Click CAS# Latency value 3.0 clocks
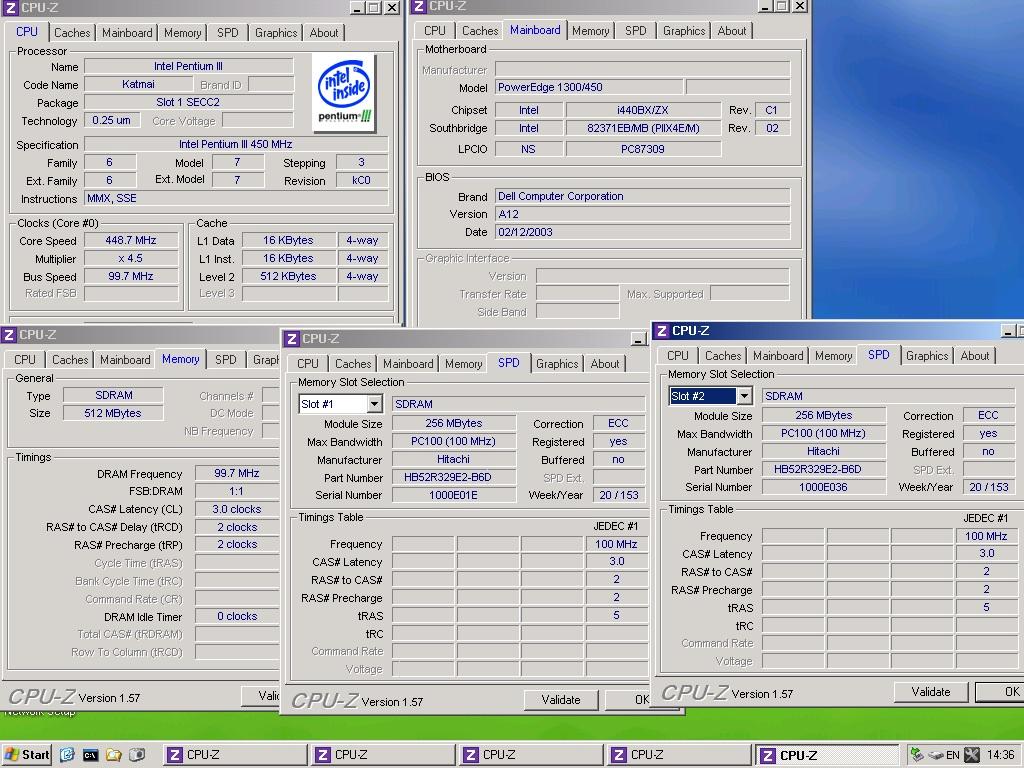 [x=237, y=509]
